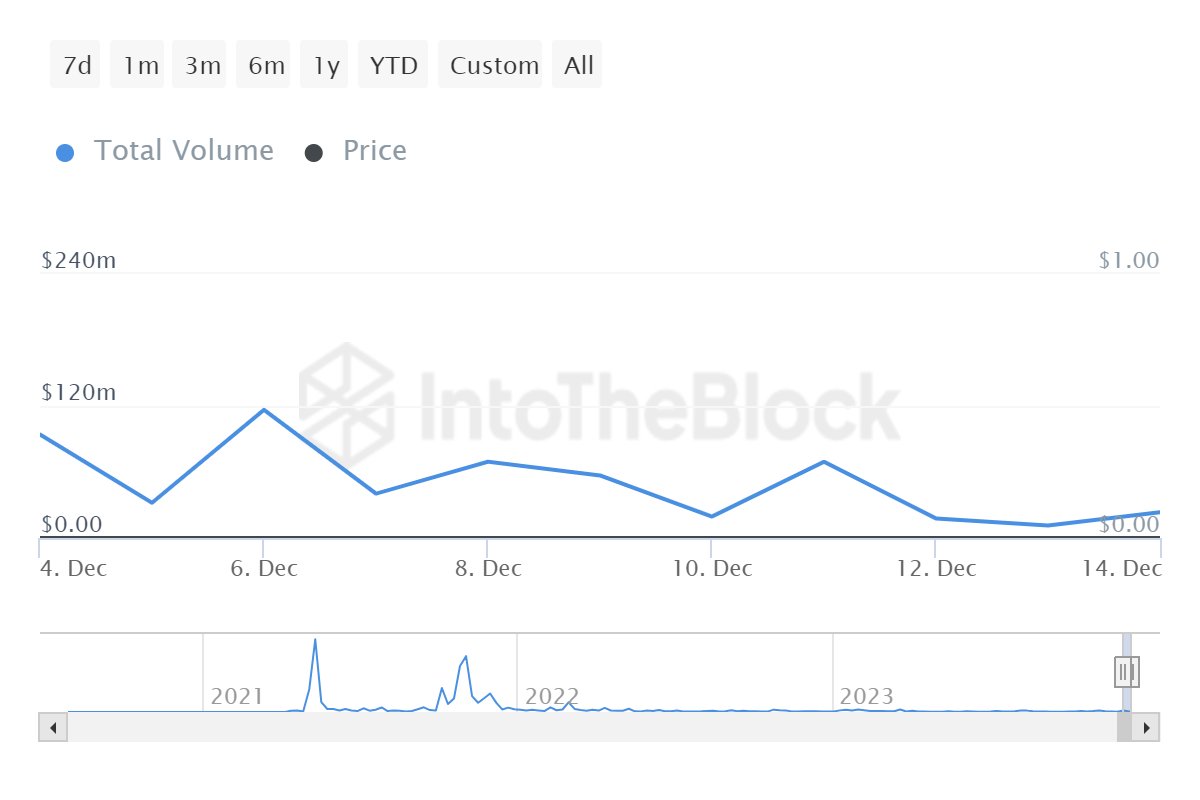
Task: Click the navigator range handle
Action: pos(1126,671)
